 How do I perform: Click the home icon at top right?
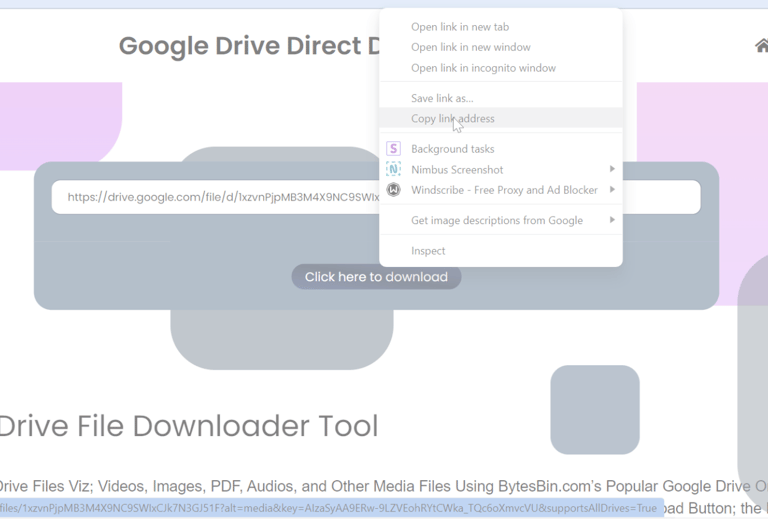point(762,46)
